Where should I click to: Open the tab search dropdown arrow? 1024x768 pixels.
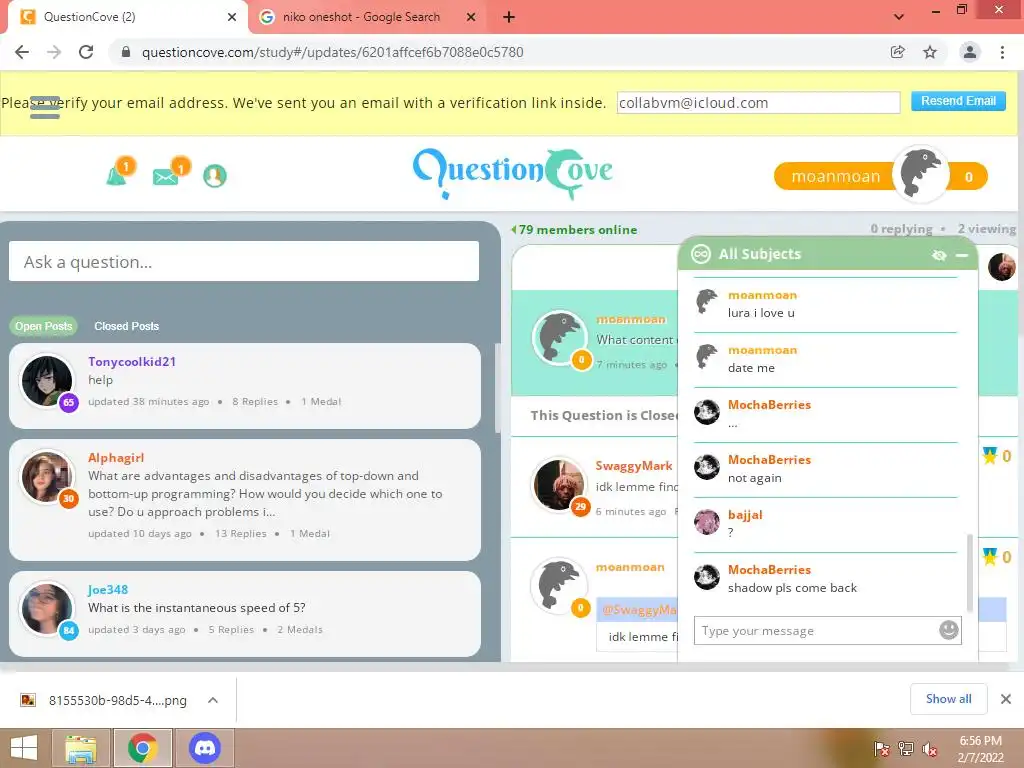[x=899, y=17]
